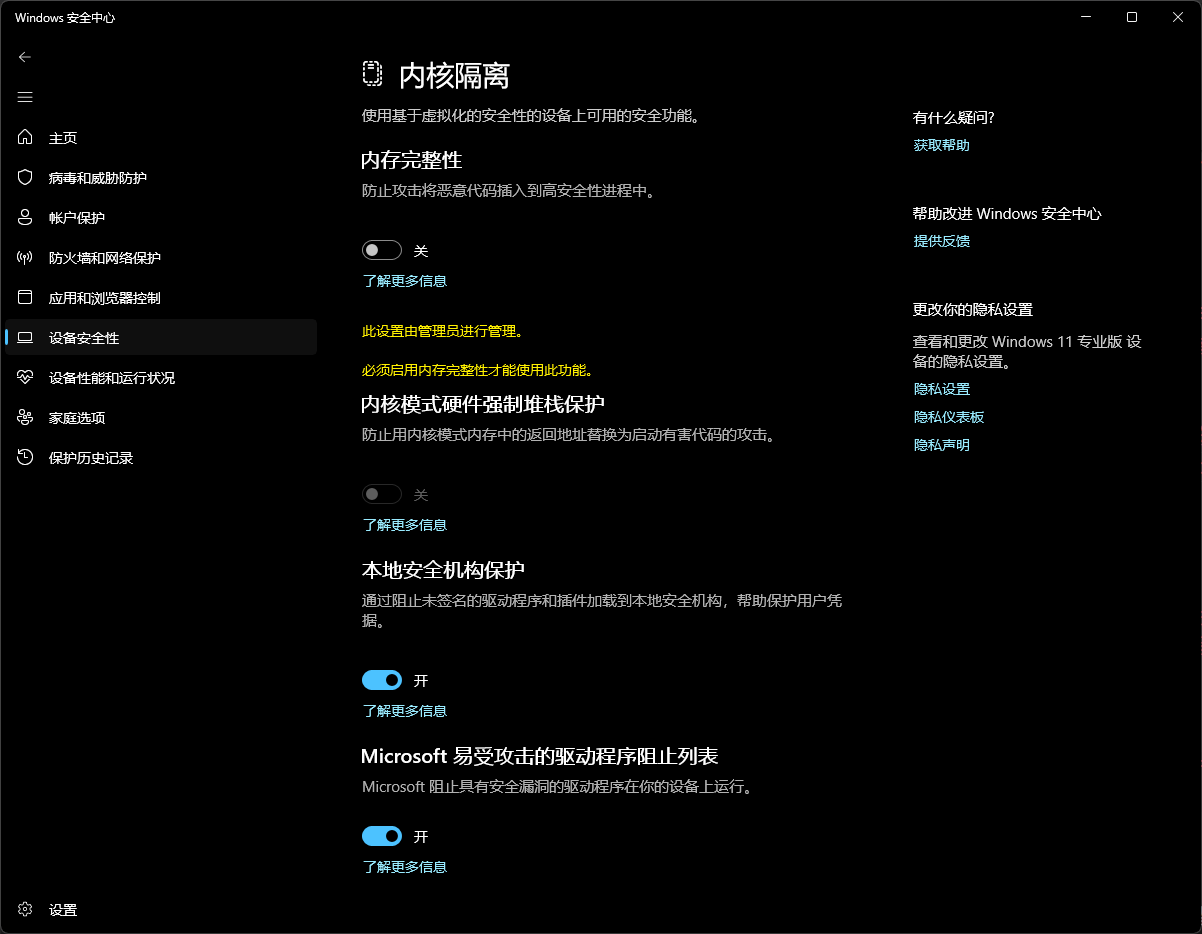Enable the 内存完整性 switch

pos(381,250)
